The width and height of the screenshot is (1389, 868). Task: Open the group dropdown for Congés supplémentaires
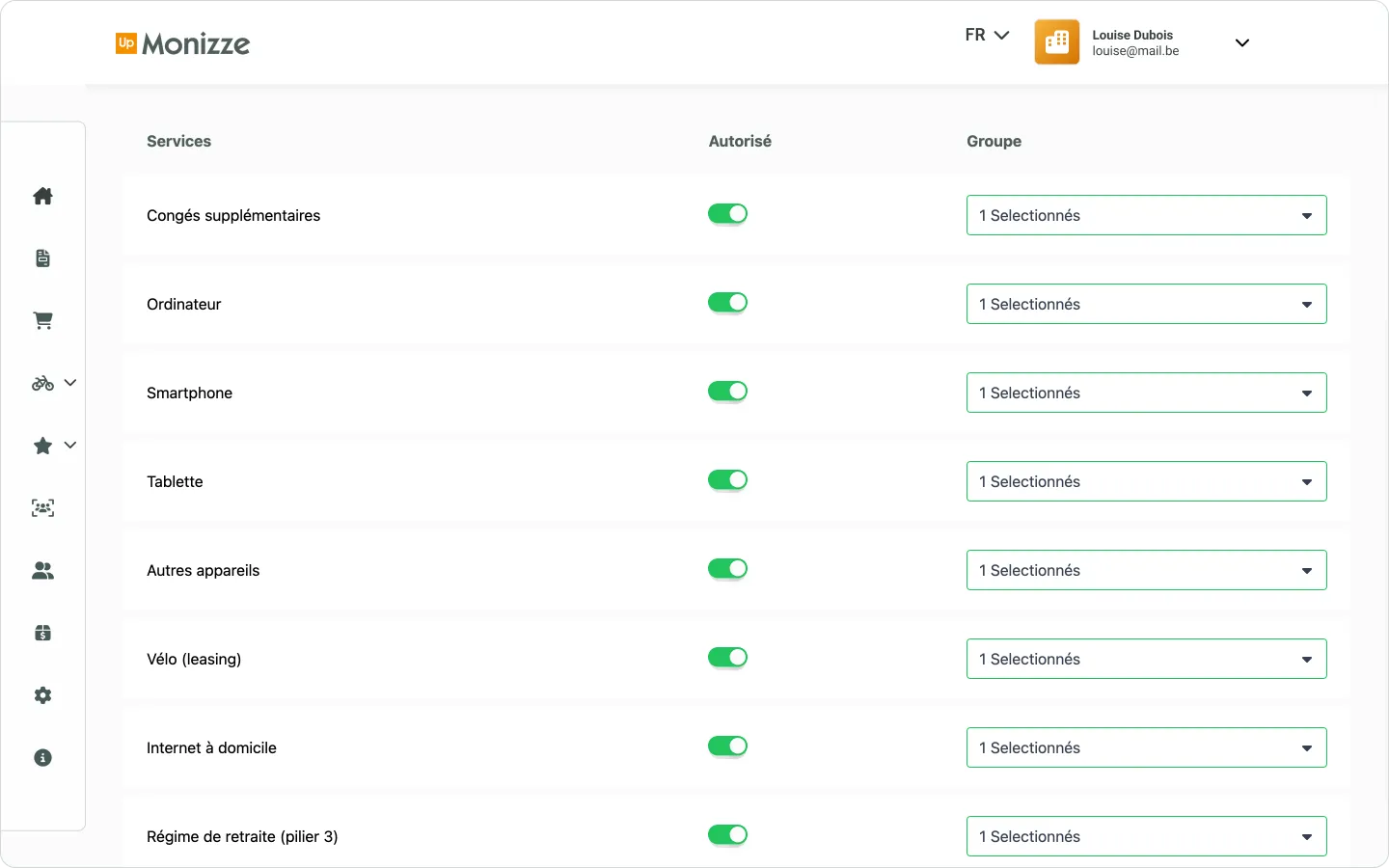[x=1146, y=215]
